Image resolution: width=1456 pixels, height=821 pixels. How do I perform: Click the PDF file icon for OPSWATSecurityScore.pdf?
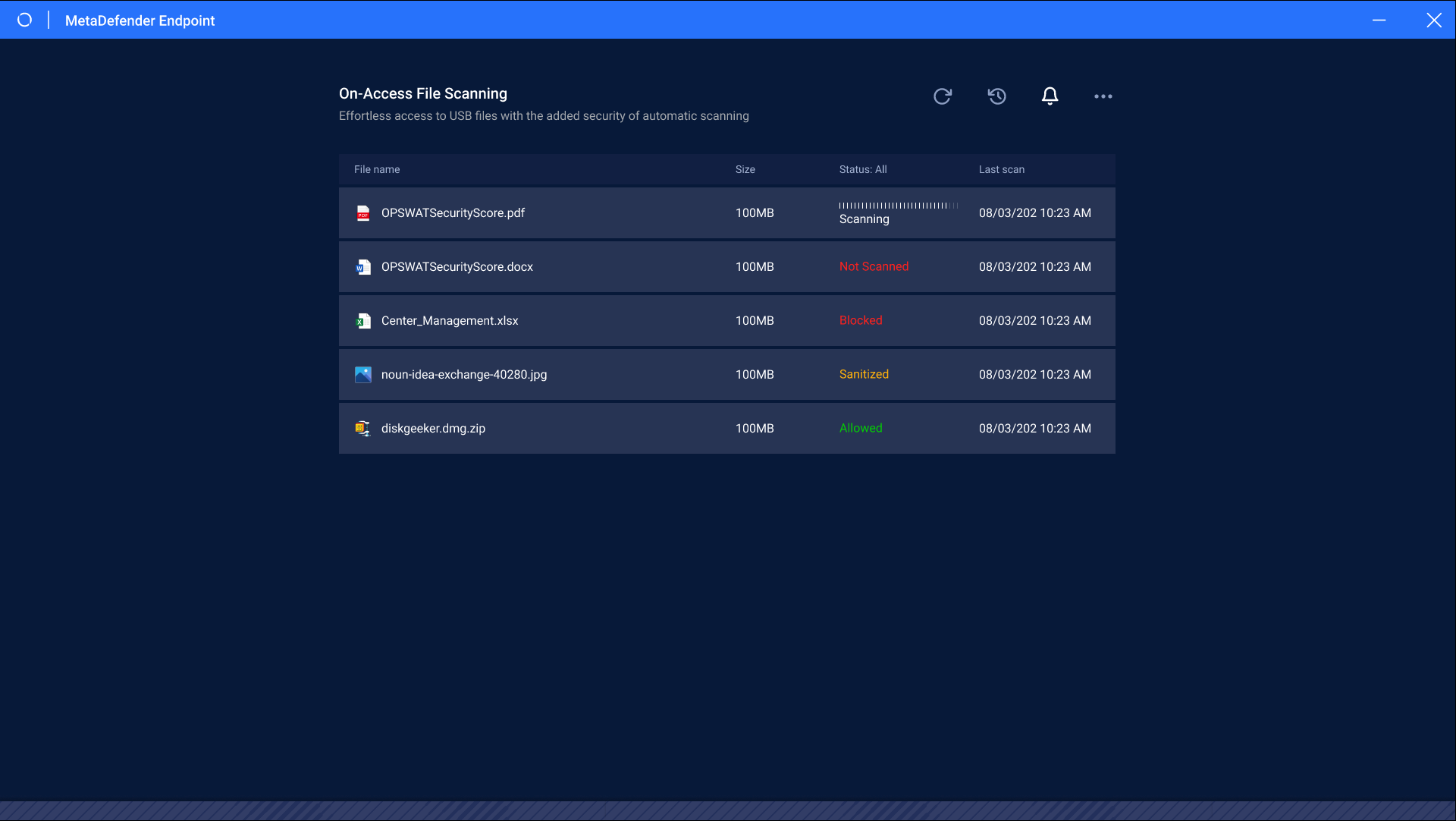click(x=363, y=213)
